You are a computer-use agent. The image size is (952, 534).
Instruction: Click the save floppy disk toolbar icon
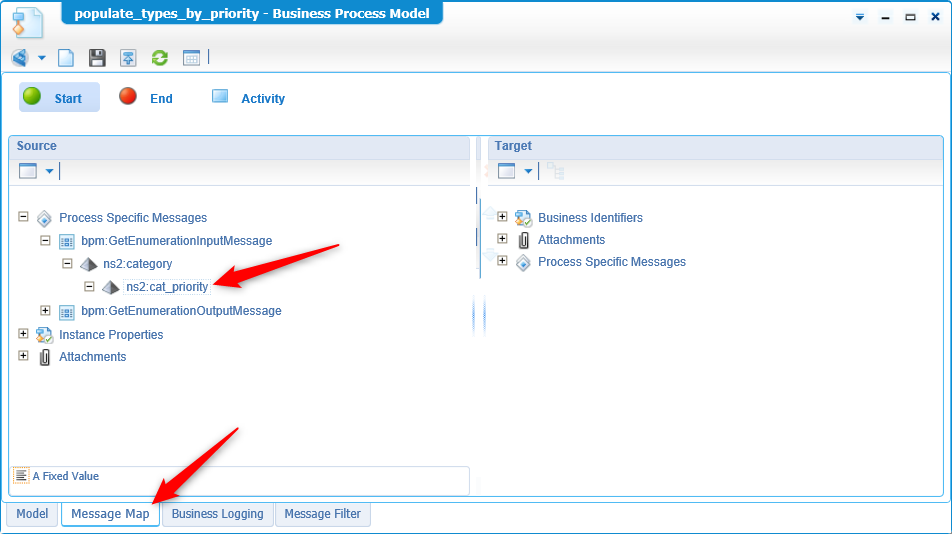click(x=97, y=58)
